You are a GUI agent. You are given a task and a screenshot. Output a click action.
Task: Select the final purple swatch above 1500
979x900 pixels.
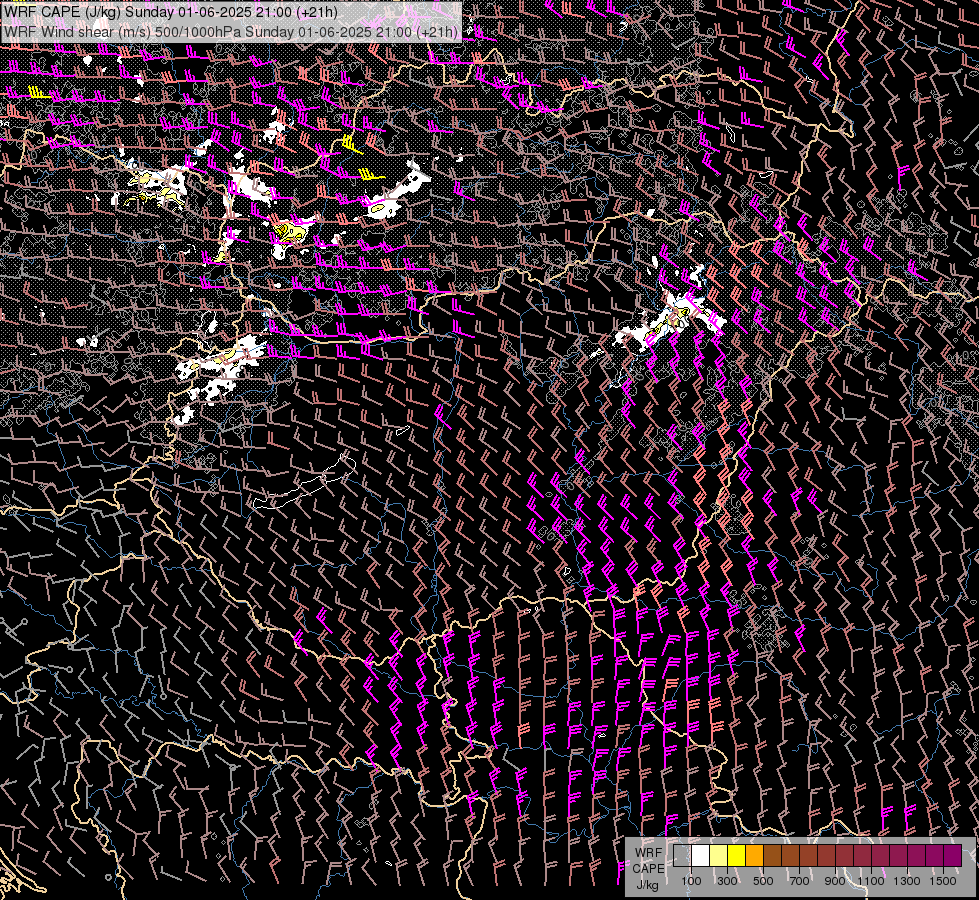pos(953,855)
